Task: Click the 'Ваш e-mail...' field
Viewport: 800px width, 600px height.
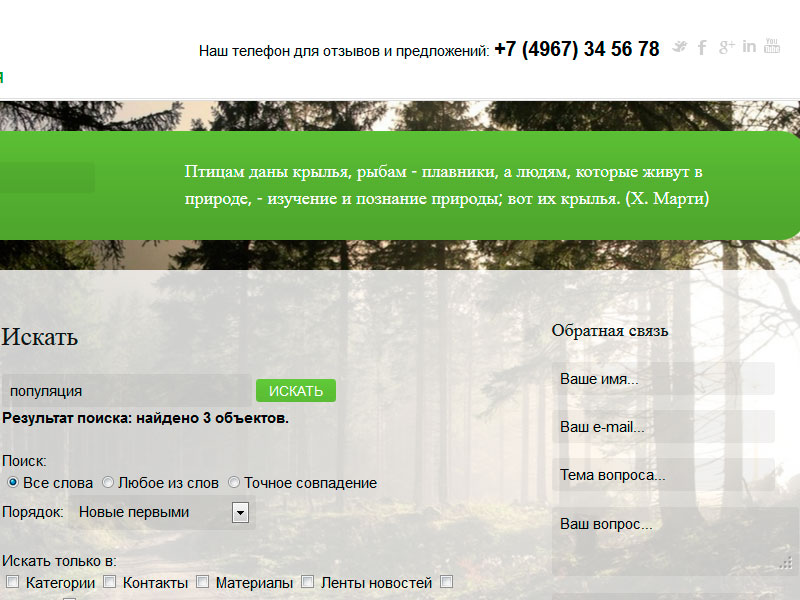Action: click(x=662, y=427)
